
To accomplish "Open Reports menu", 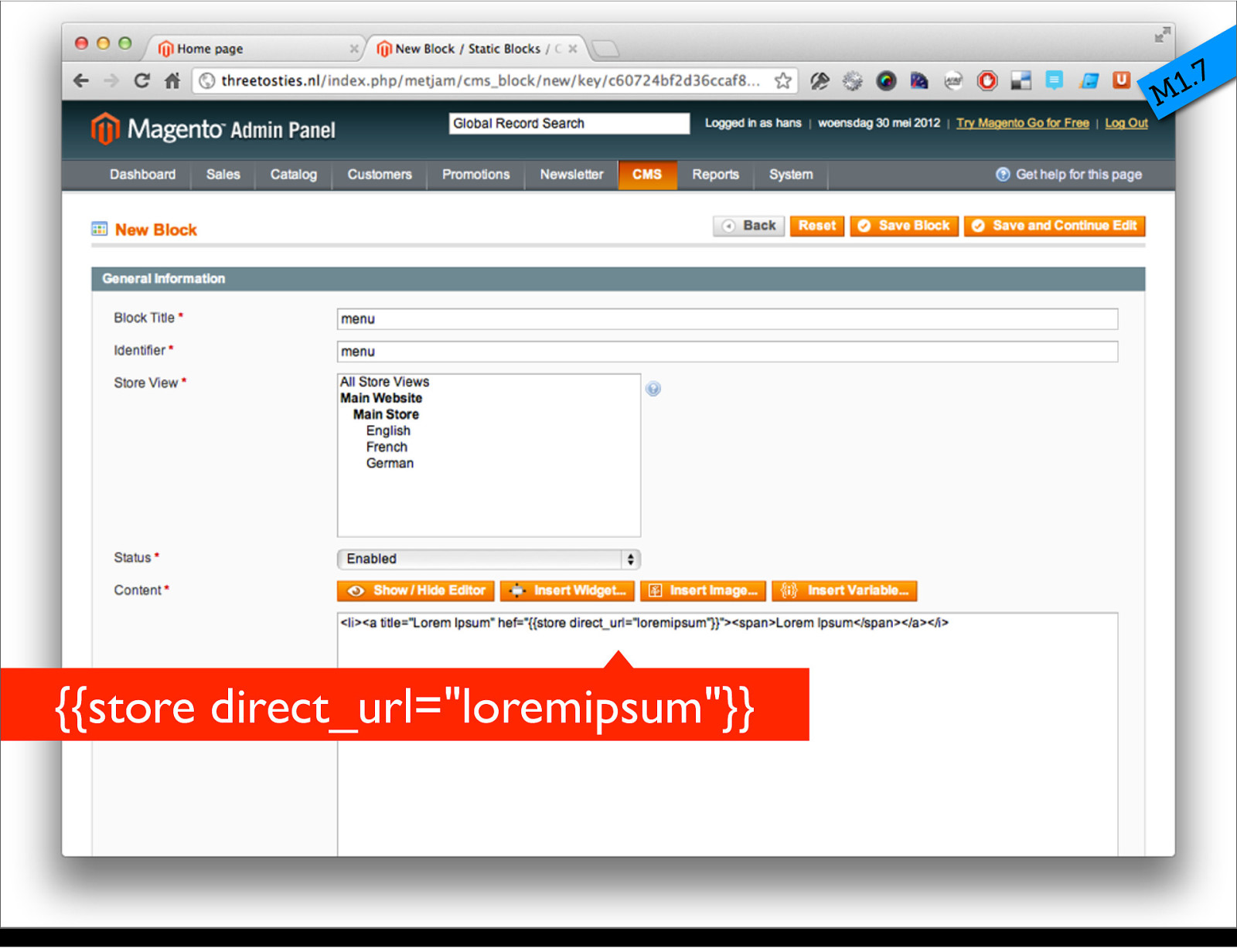I will coord(715,175).
